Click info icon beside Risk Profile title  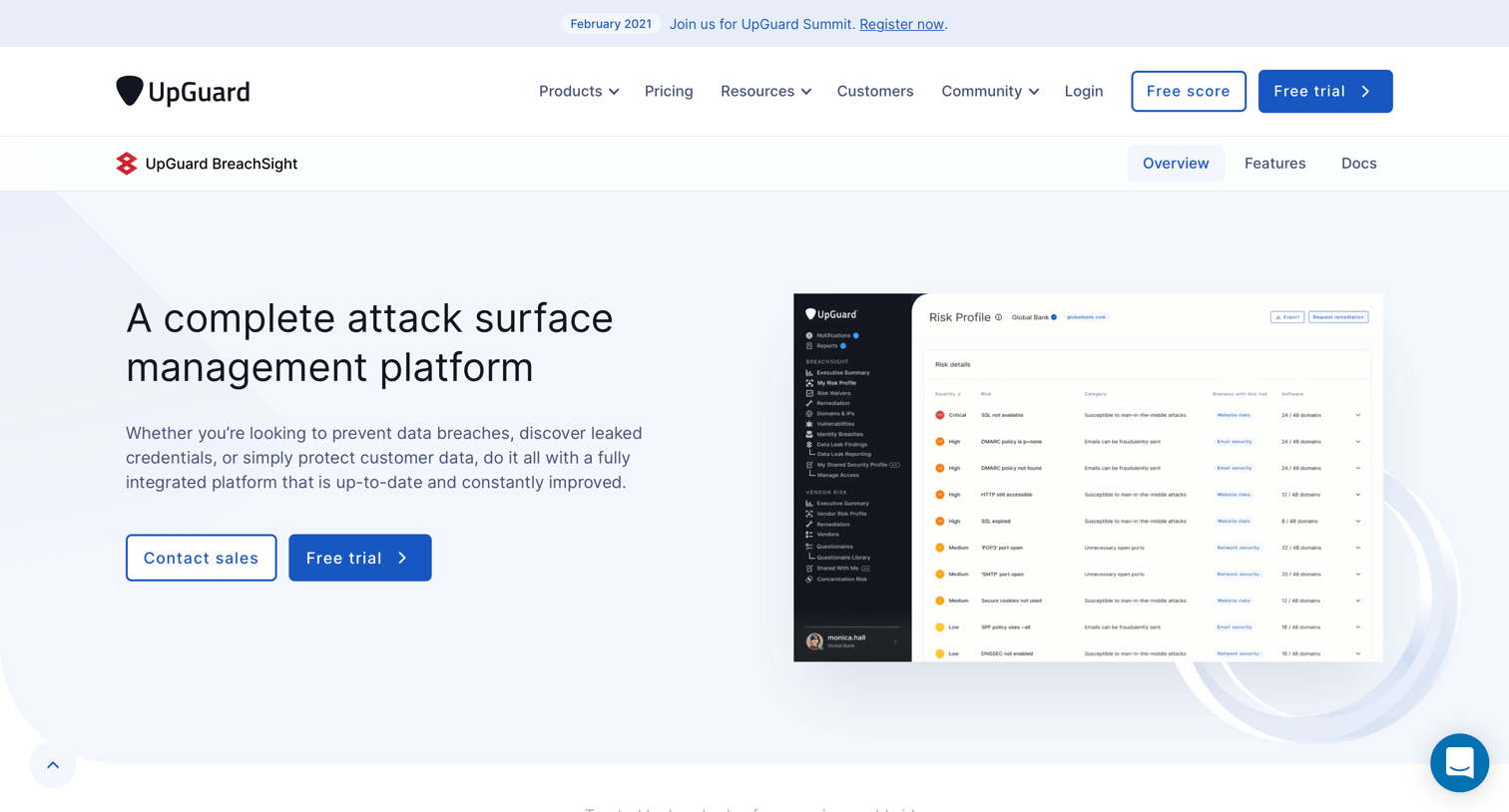pyautogui.click(x=998, y=317)
